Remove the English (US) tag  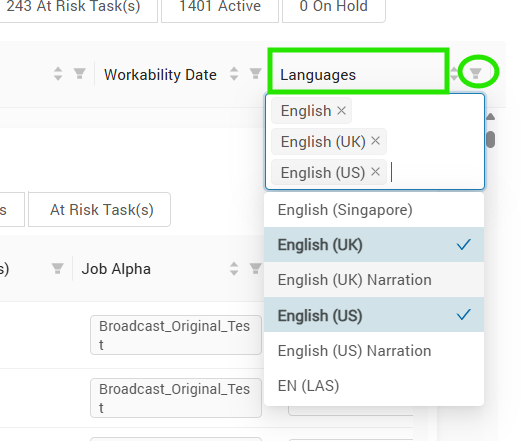click(x=375, y=172)
